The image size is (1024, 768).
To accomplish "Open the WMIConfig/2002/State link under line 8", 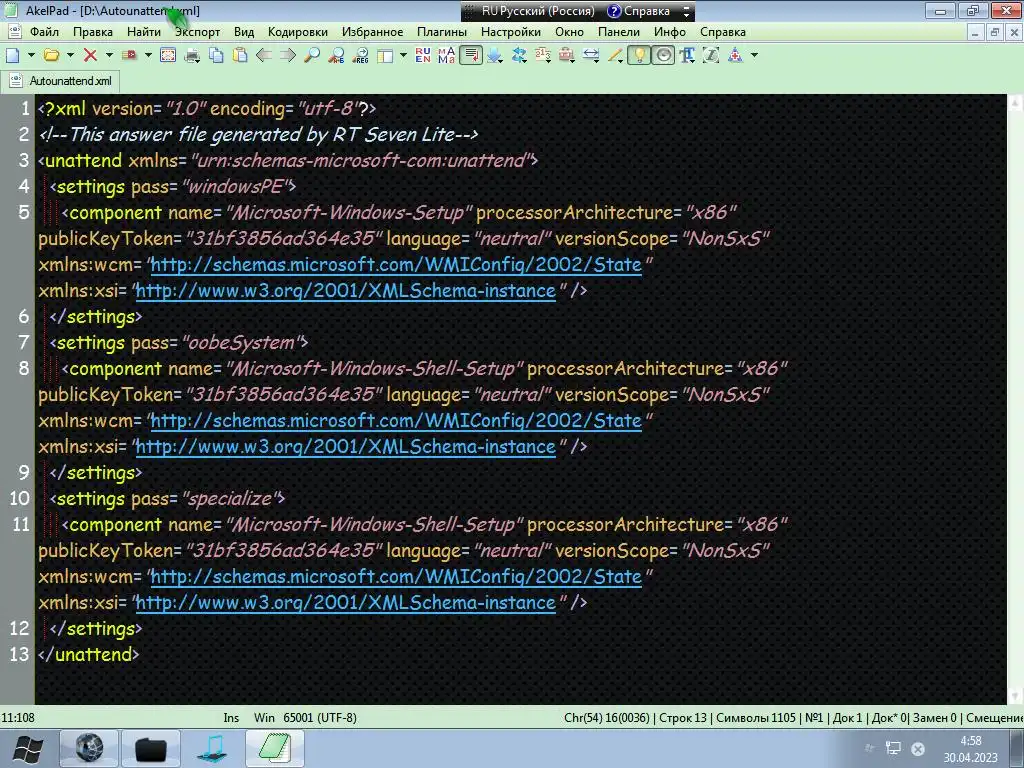I will pos(396,421).
